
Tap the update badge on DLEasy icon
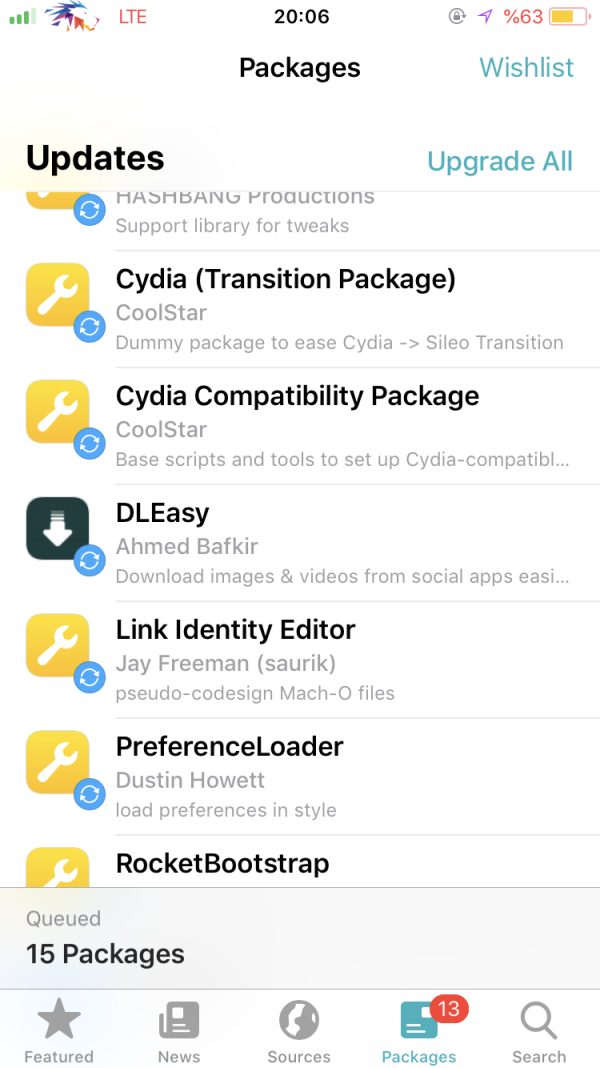90,561
